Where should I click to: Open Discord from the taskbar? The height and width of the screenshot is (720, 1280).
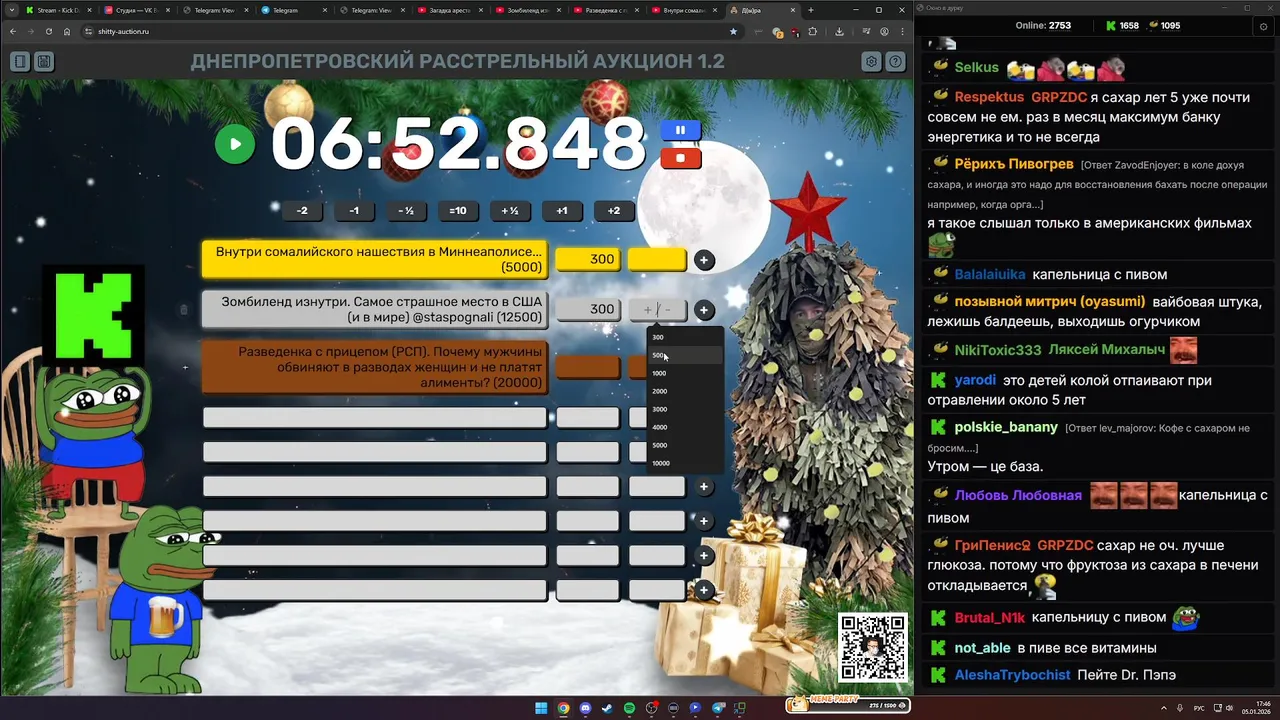585,708
